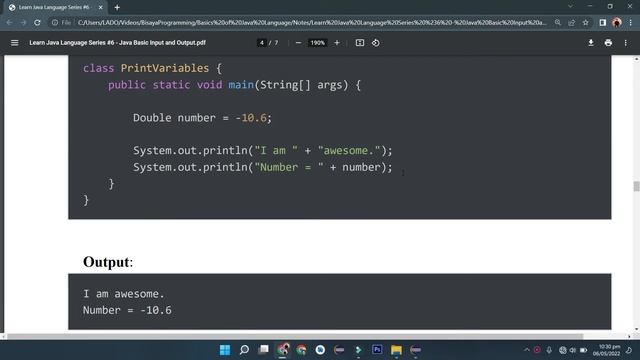This screenshot has width=640, height=360.
Task: Click the output line 'Number = -10.6'
Action: coord(127,310)
